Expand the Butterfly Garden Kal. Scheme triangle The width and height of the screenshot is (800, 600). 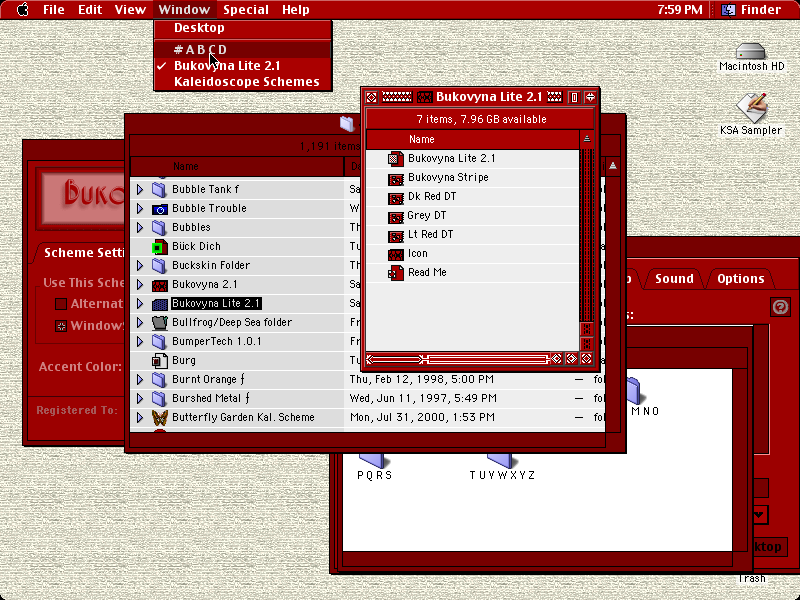140,418
